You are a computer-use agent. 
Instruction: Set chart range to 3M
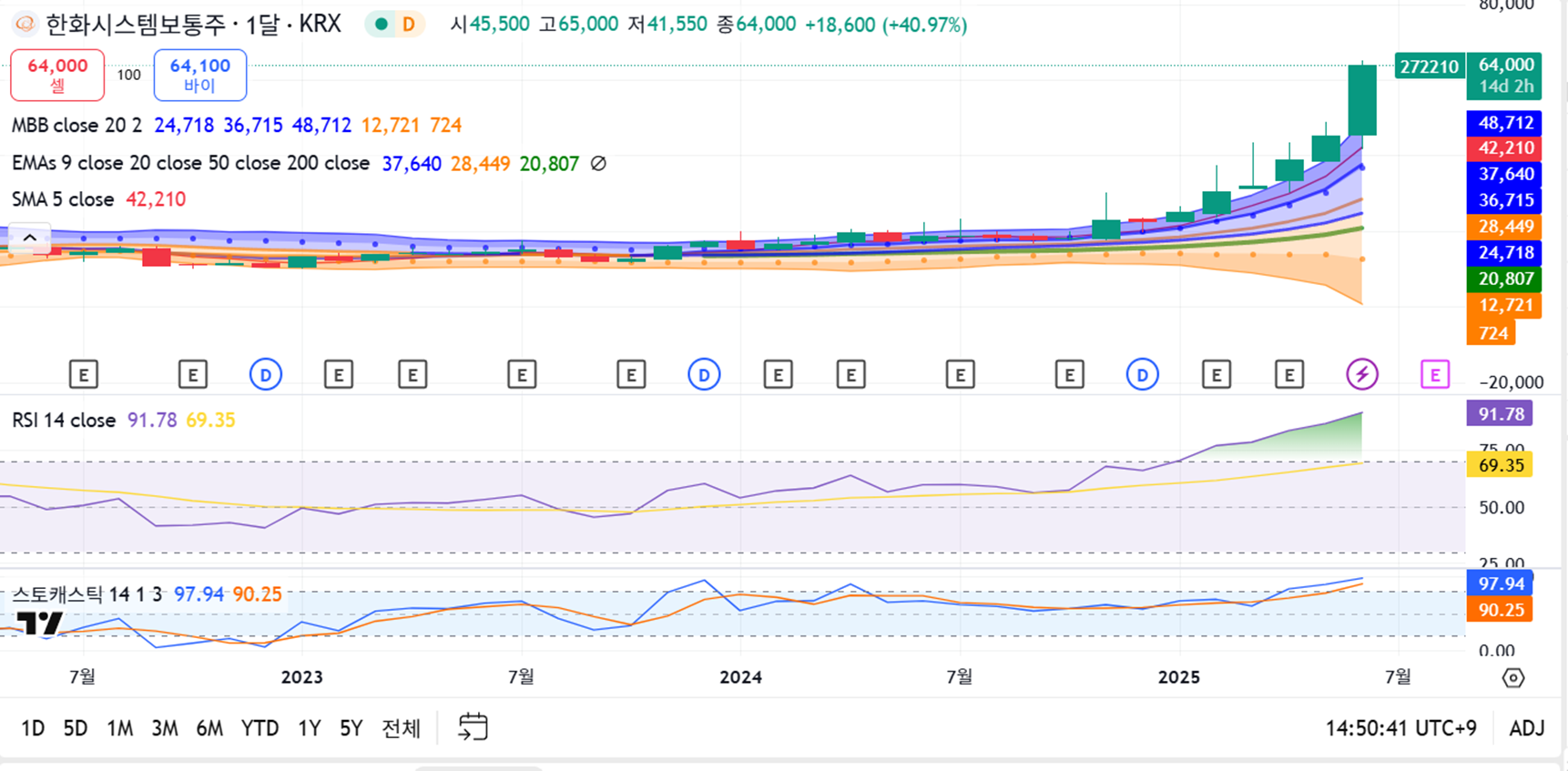click(165, 728)
